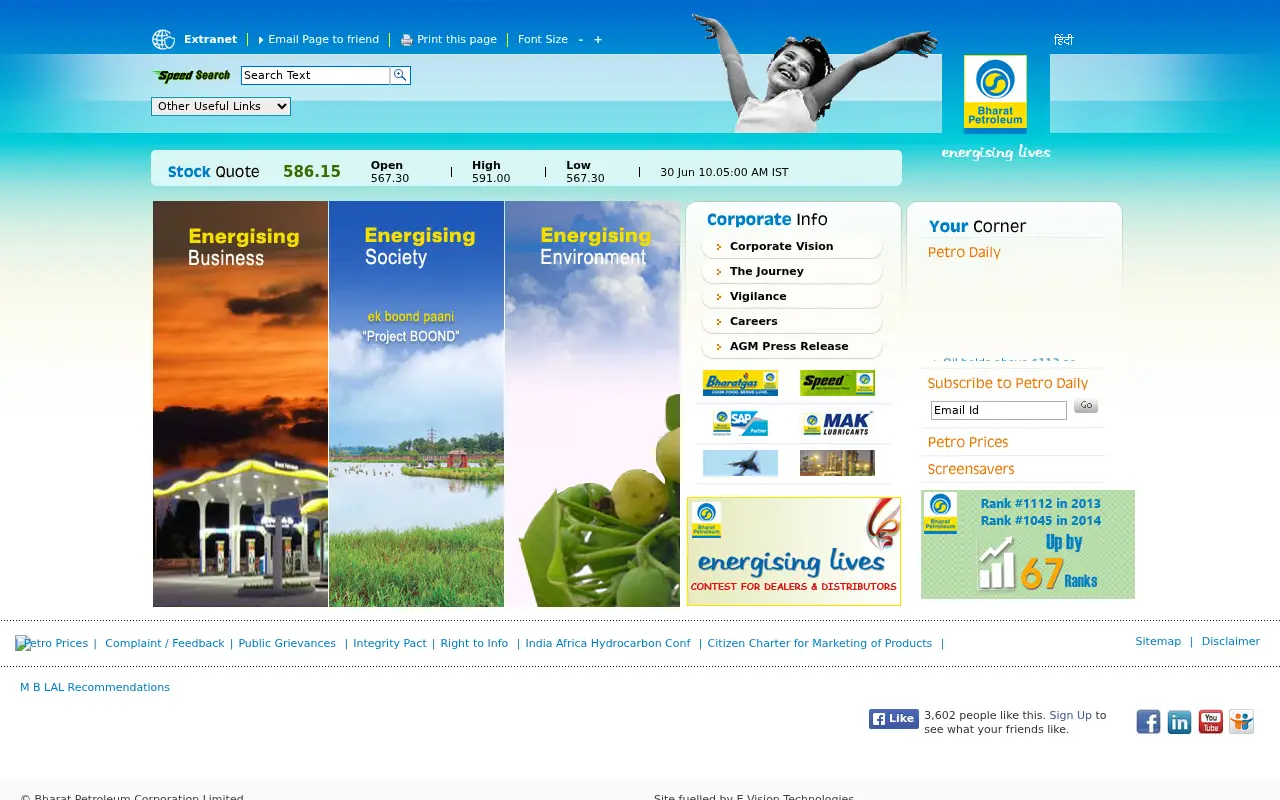This screenshot has width=1280, height=800.
Task: Open the Bharatgas logo link
Action: point(740,383)
